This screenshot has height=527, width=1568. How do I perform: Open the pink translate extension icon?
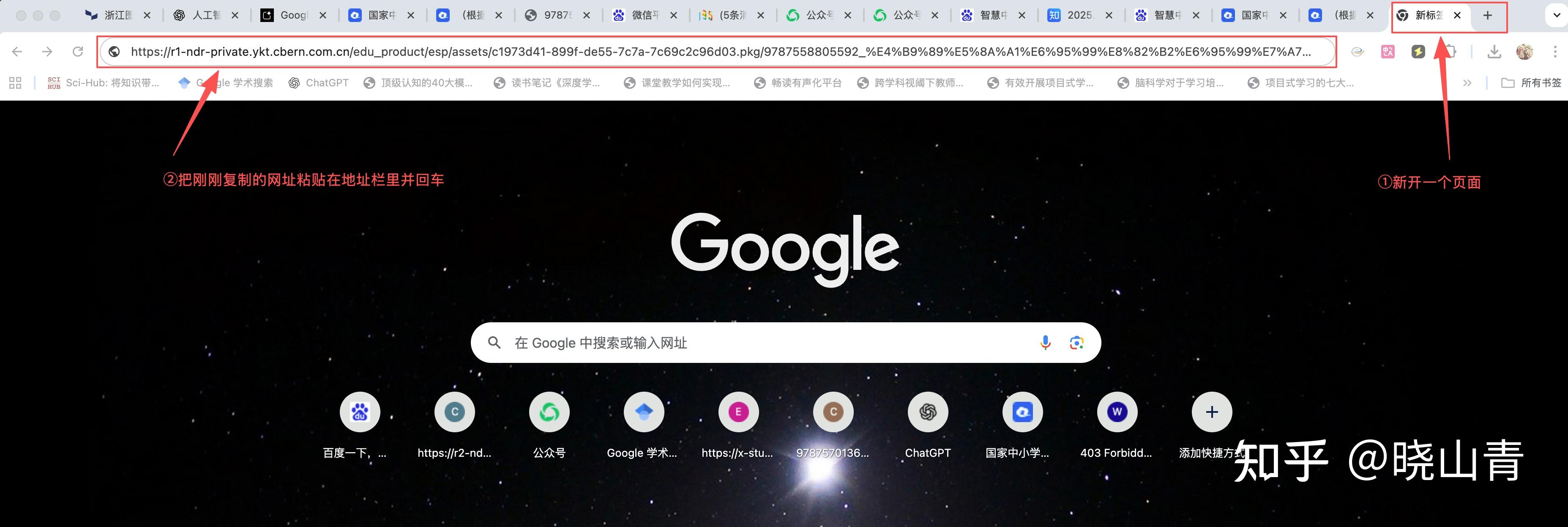pos(1388,52)
